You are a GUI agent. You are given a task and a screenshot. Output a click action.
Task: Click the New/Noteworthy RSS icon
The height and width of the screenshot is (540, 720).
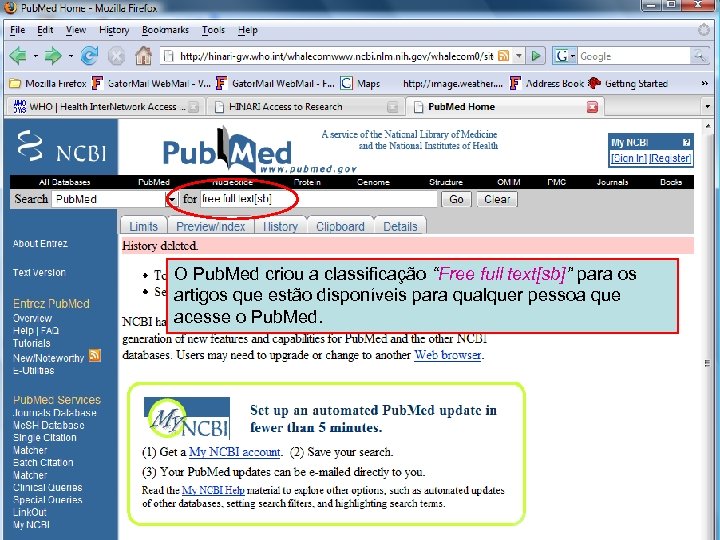tap(95, 355)
